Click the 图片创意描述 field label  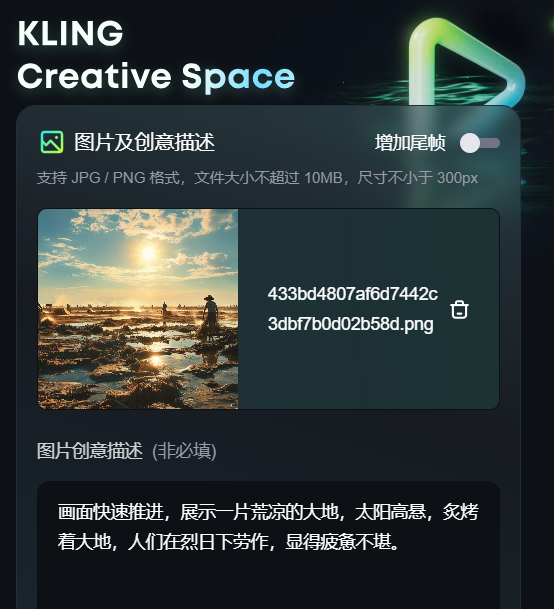click(x=90, y=451)
